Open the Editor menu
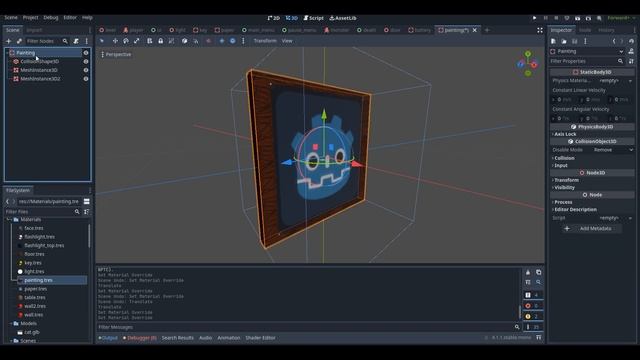This screenshot has height=360, width=640. (70, 18)
